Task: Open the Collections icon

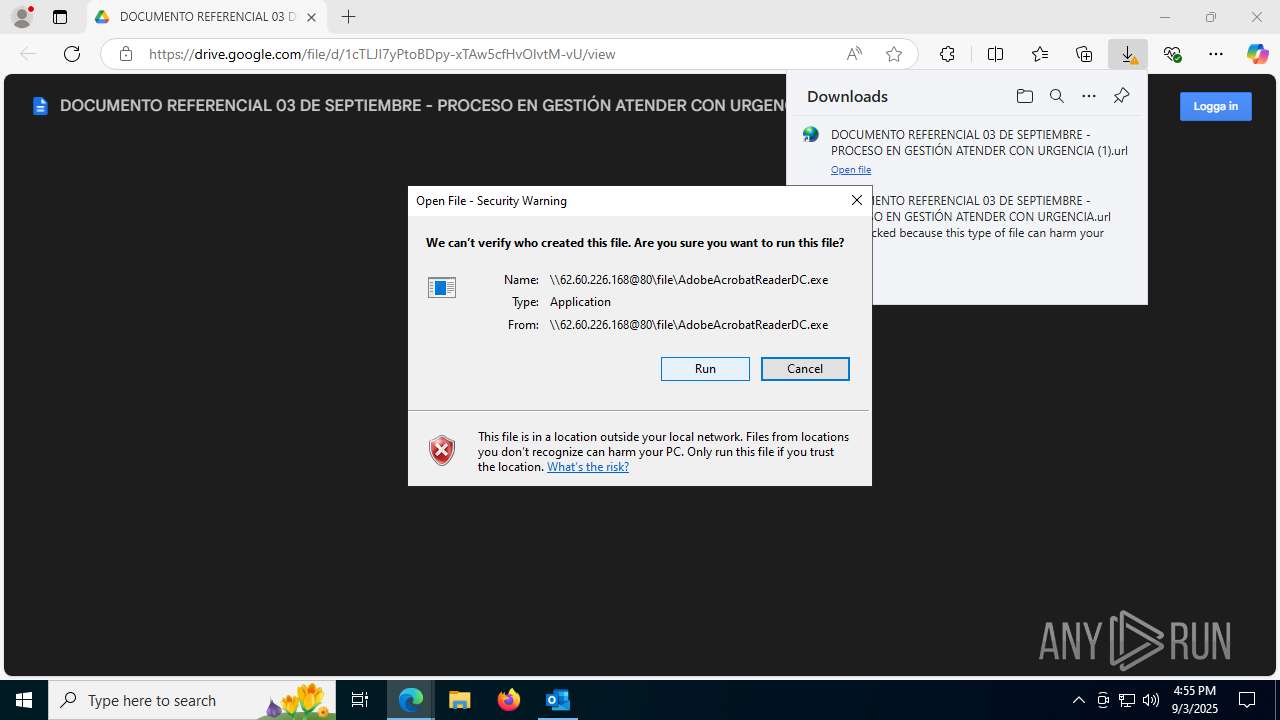Action: coord(1084,54)
